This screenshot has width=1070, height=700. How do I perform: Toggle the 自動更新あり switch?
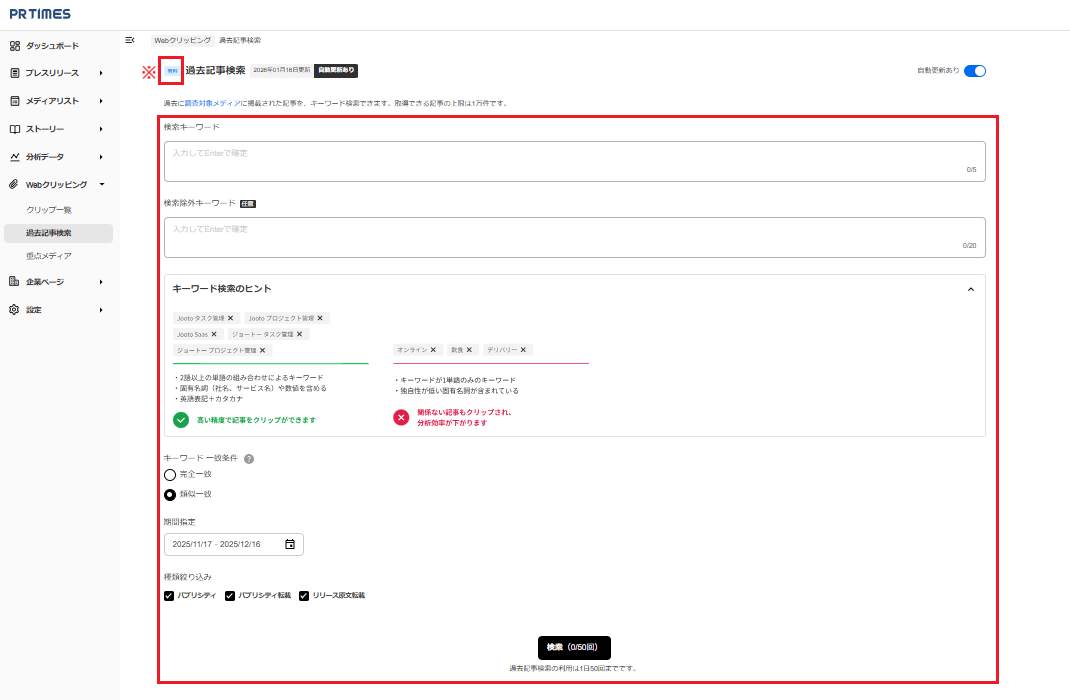974,71
